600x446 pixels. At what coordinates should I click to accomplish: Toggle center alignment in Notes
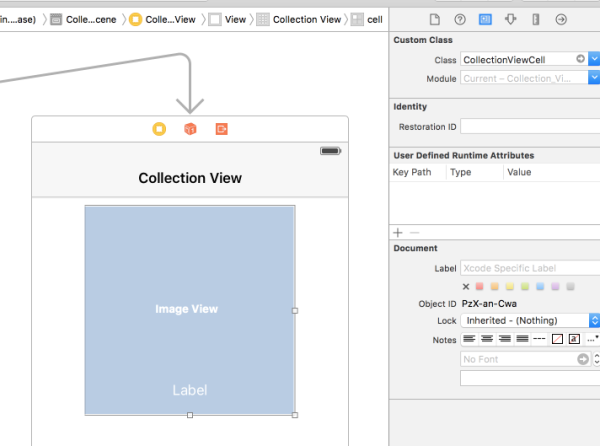487,339
